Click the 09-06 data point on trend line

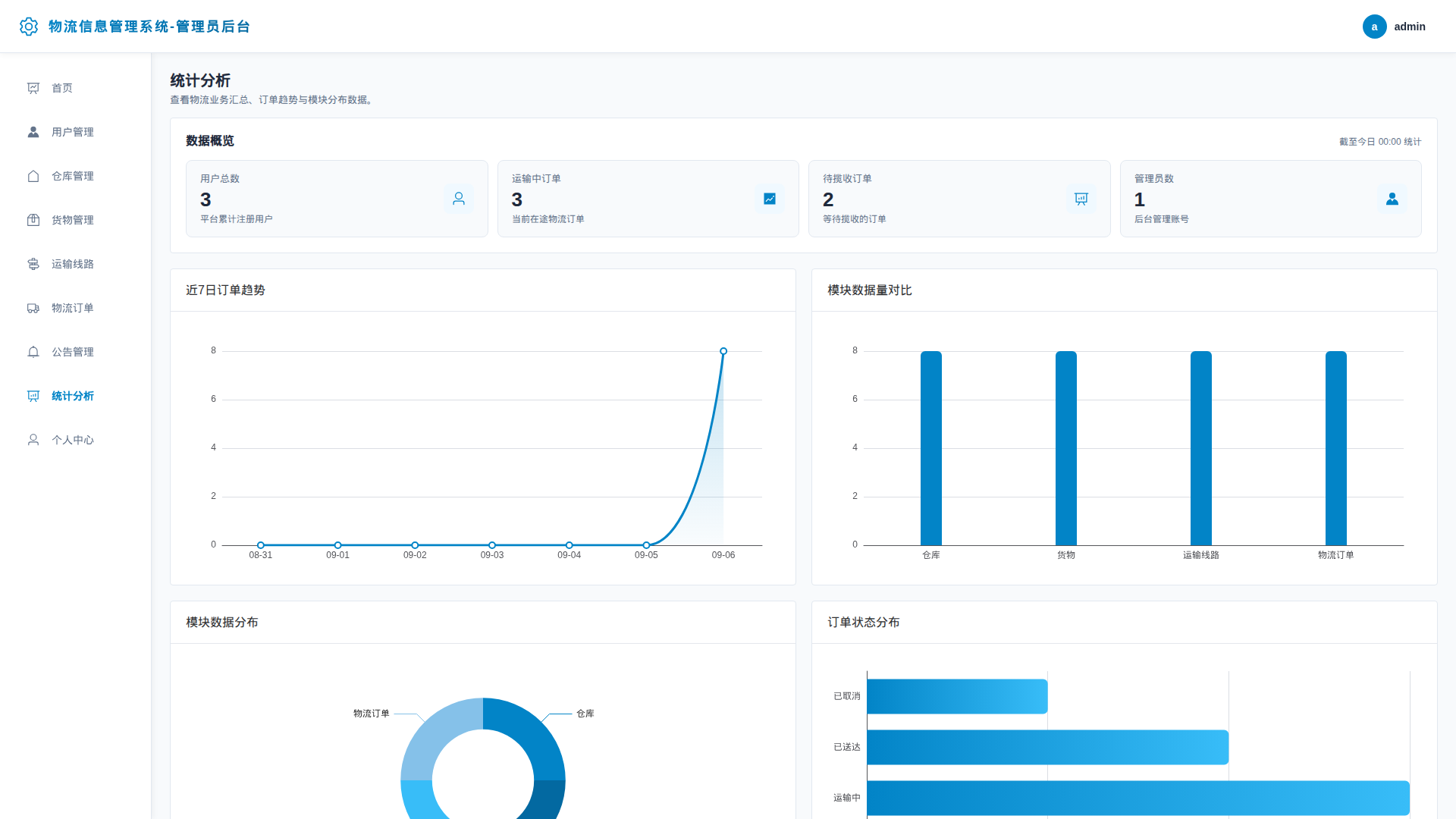coord(723,351)
